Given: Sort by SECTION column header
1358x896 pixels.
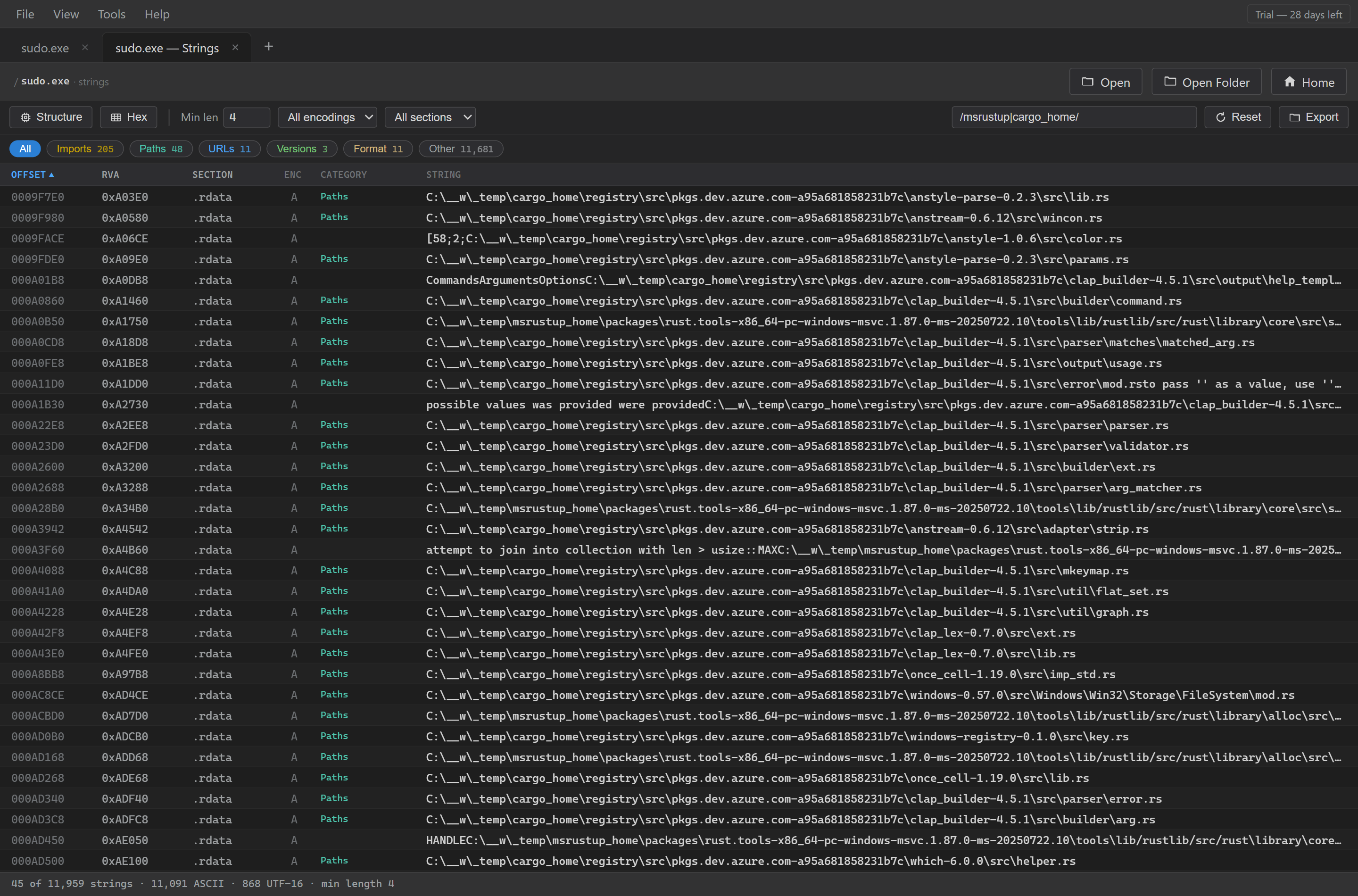Looking at the screenshot, I should pyautogui.click(x=213, y=174).
